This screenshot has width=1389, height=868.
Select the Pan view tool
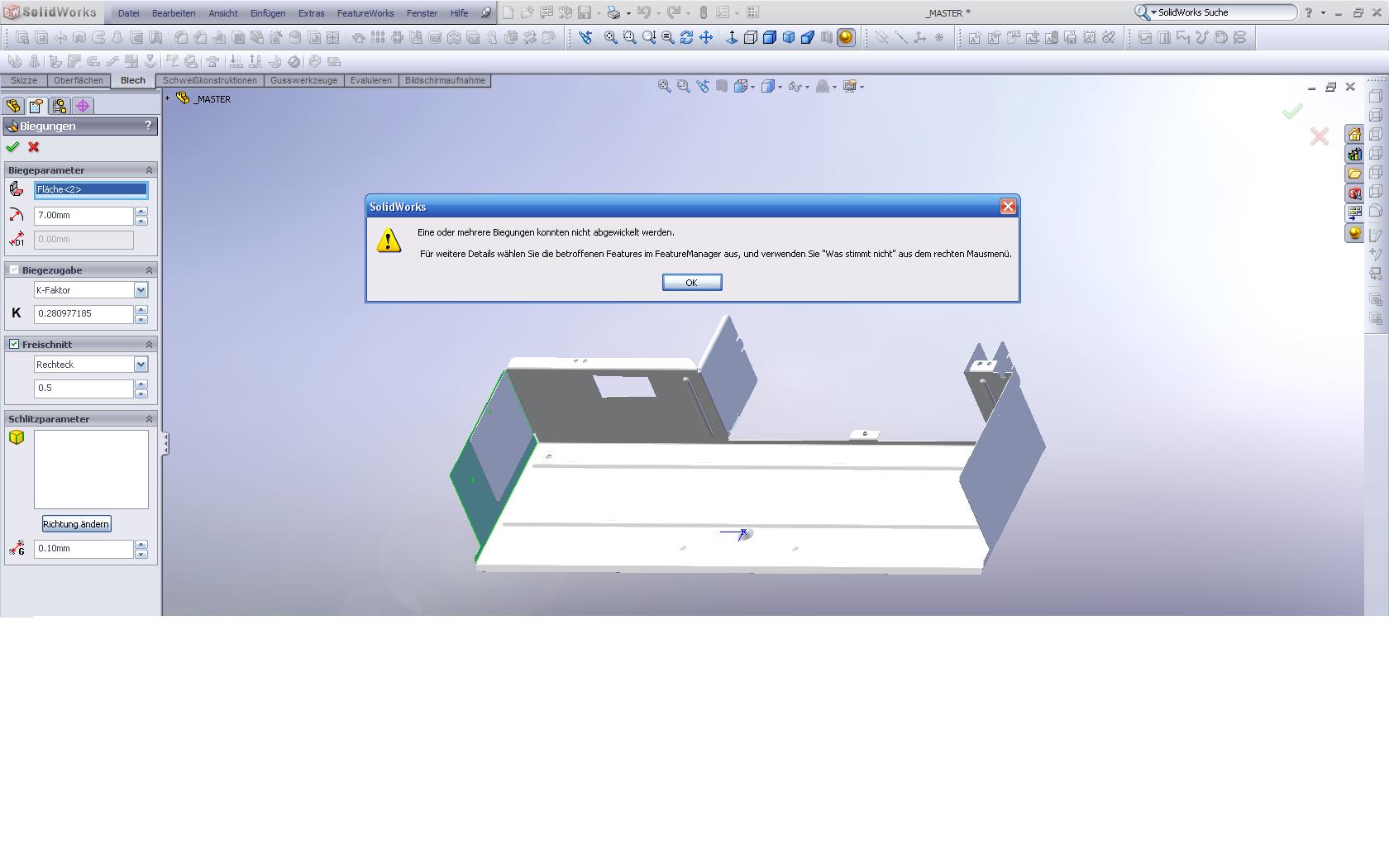click(706, 37)
